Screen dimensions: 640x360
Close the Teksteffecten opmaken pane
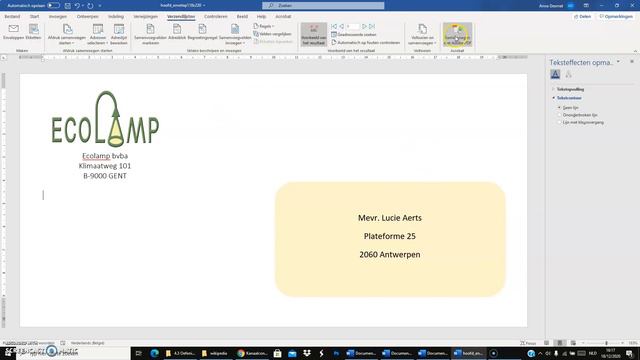[632, 62]
